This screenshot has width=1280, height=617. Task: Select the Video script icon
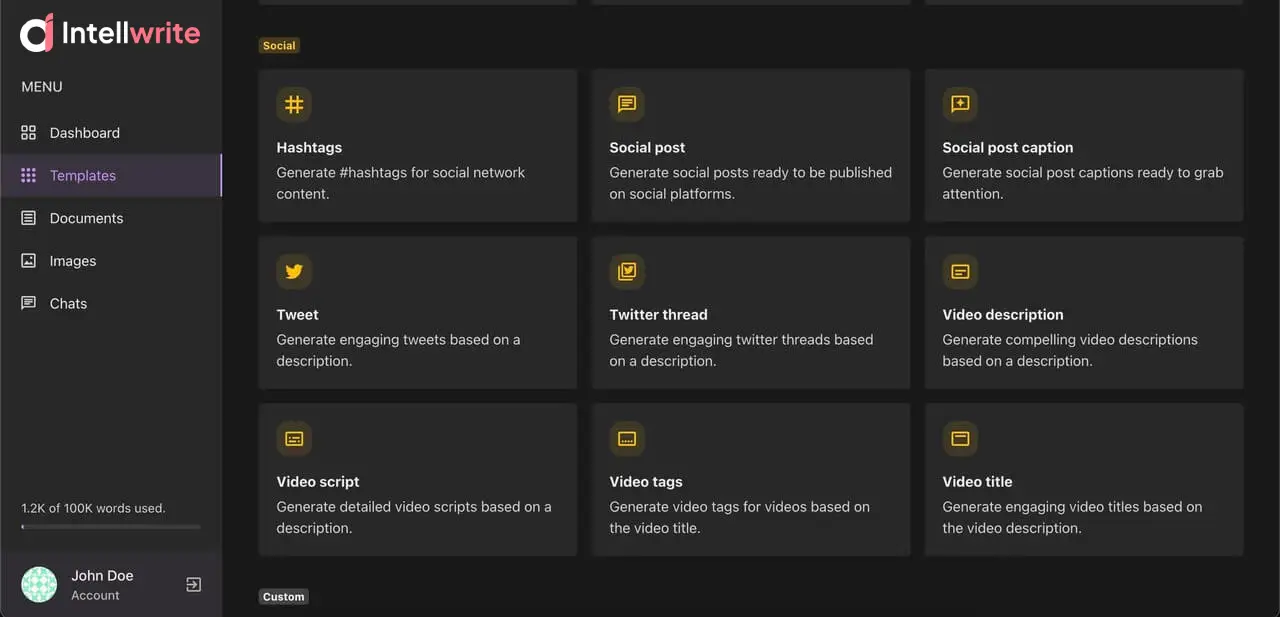[294, 438]
